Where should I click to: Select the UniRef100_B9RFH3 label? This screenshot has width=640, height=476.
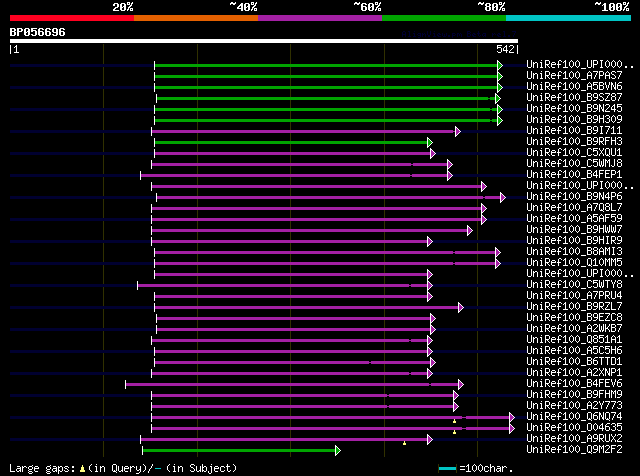[574, 142]
